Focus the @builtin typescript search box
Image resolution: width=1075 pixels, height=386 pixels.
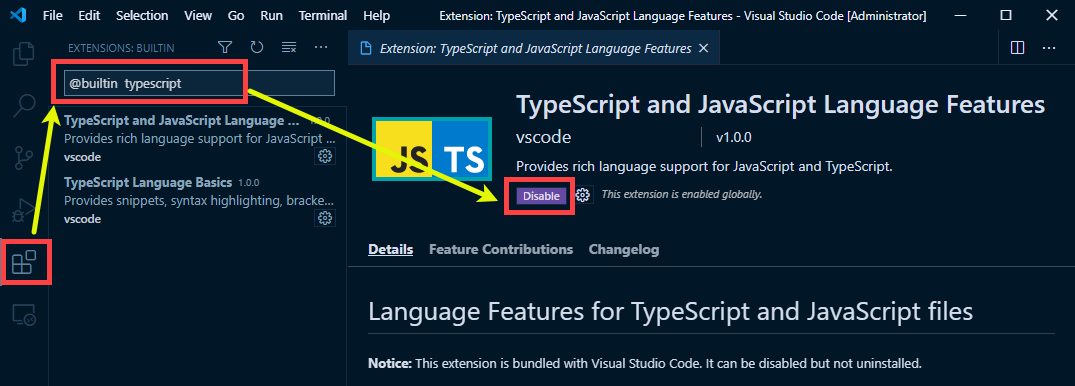[199, 83]
